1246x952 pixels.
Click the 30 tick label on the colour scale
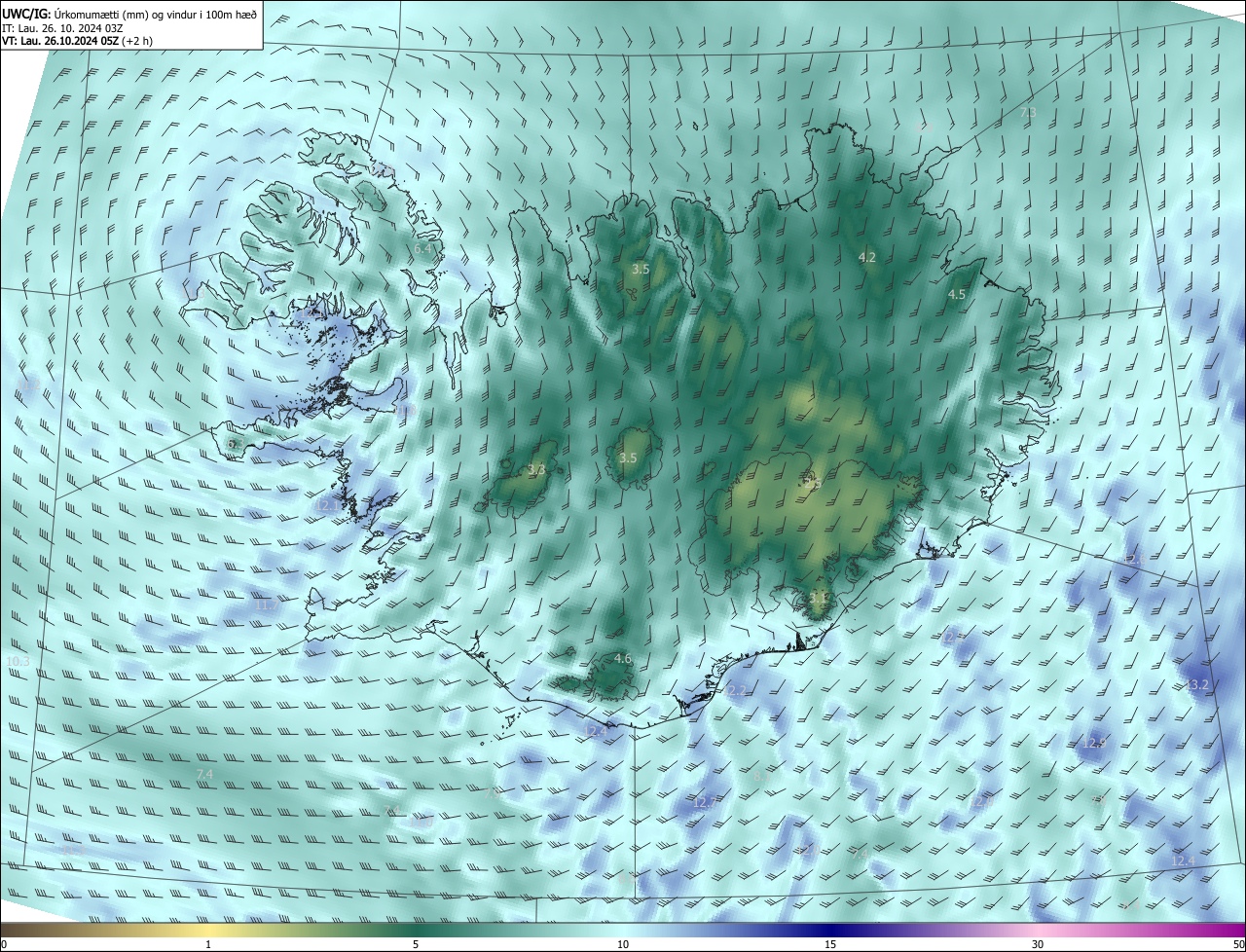click(1038, 945)
